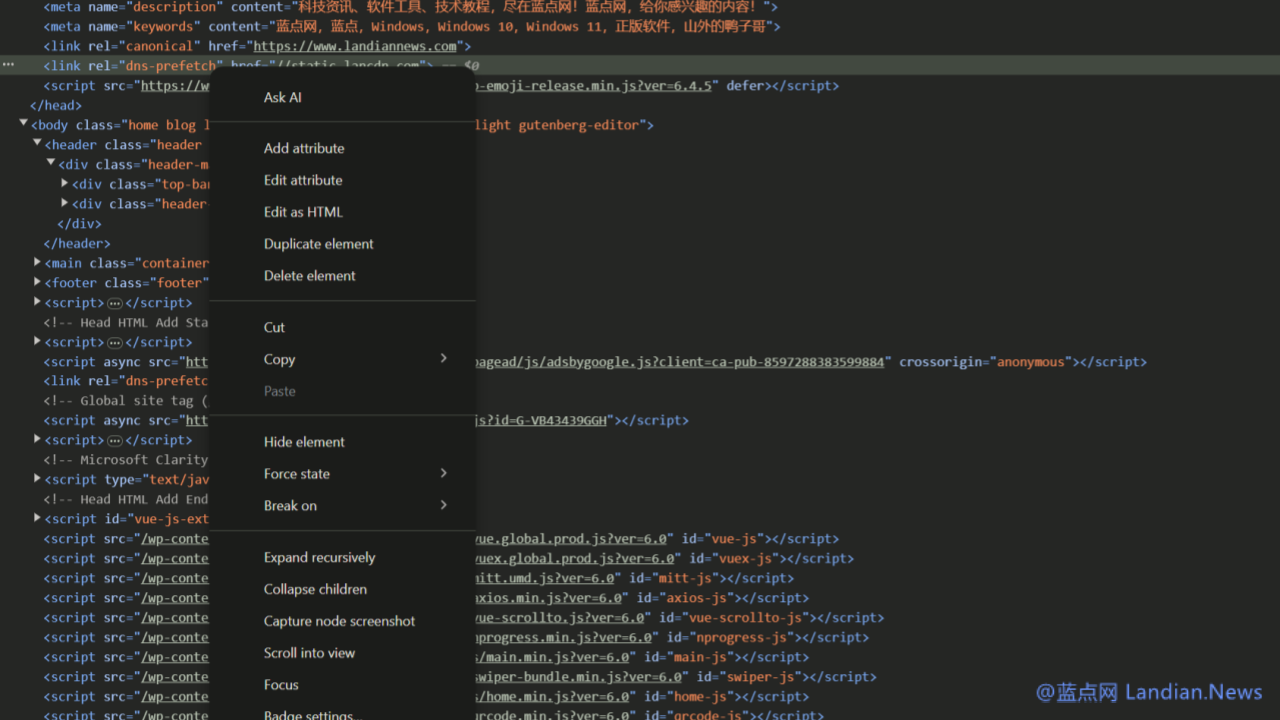Choose Duplicate element
The image size is (1280, 720).
(319, 244)
